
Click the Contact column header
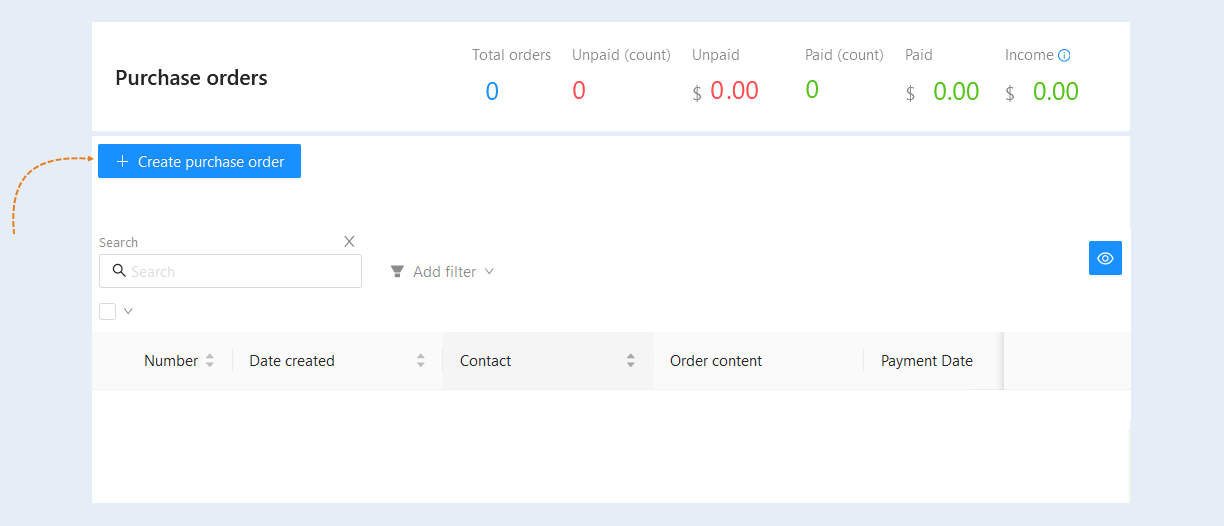[486, 361]
